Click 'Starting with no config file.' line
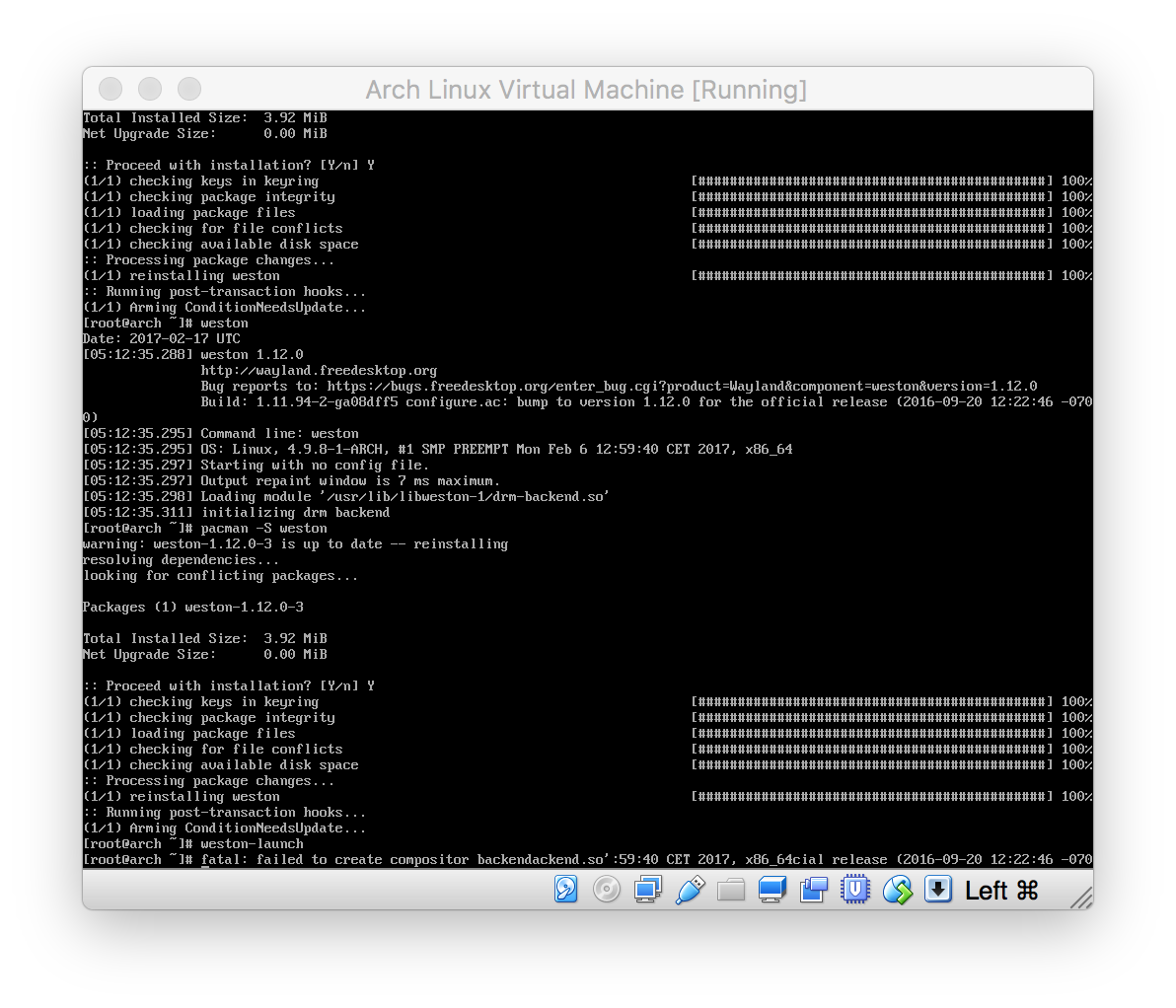1176x1008 pixels. [256, 465]
